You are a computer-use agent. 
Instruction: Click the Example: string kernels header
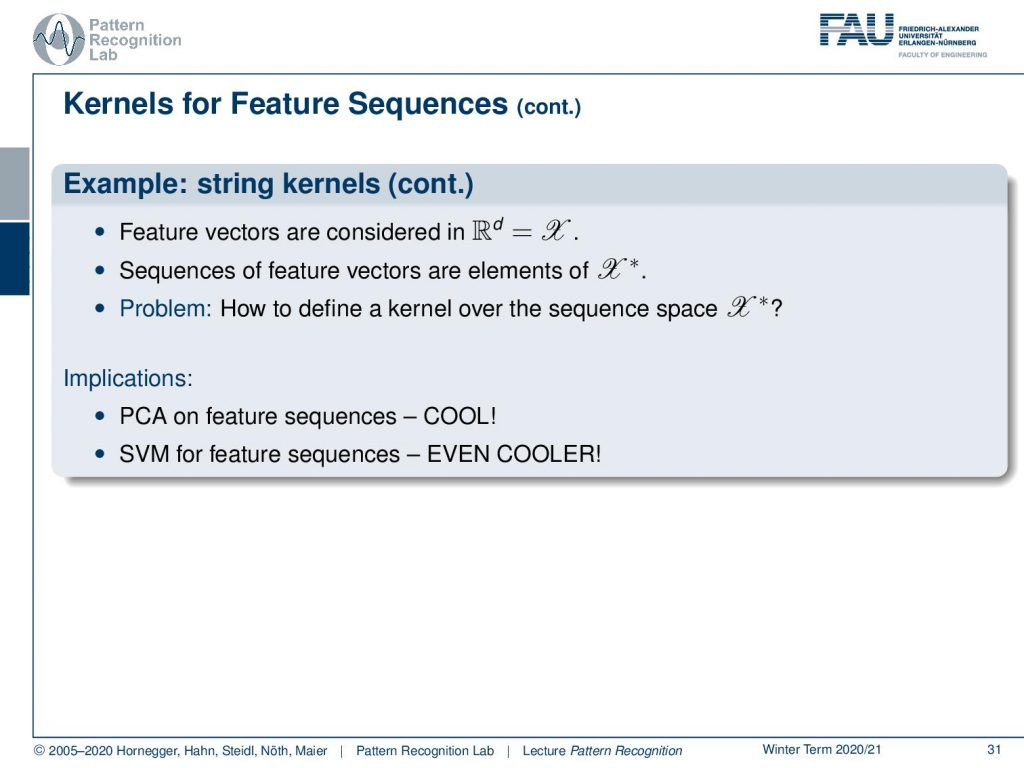click(268, 184)
